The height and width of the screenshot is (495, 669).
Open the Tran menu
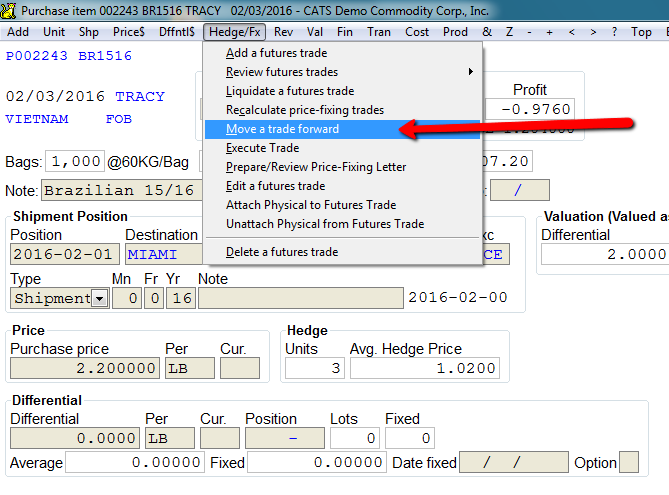379,32
